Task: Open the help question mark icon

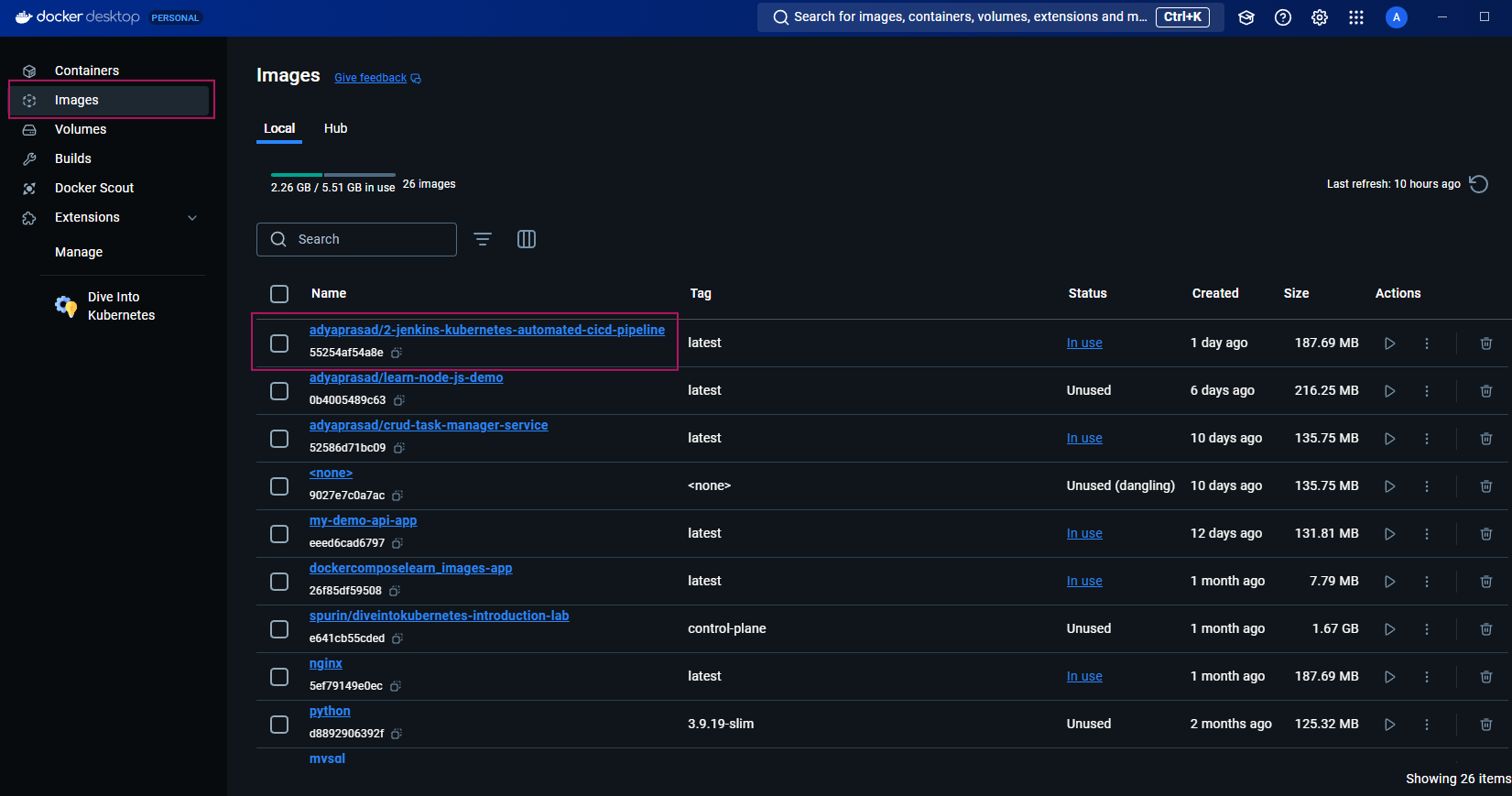Action: coord(1283,17)
